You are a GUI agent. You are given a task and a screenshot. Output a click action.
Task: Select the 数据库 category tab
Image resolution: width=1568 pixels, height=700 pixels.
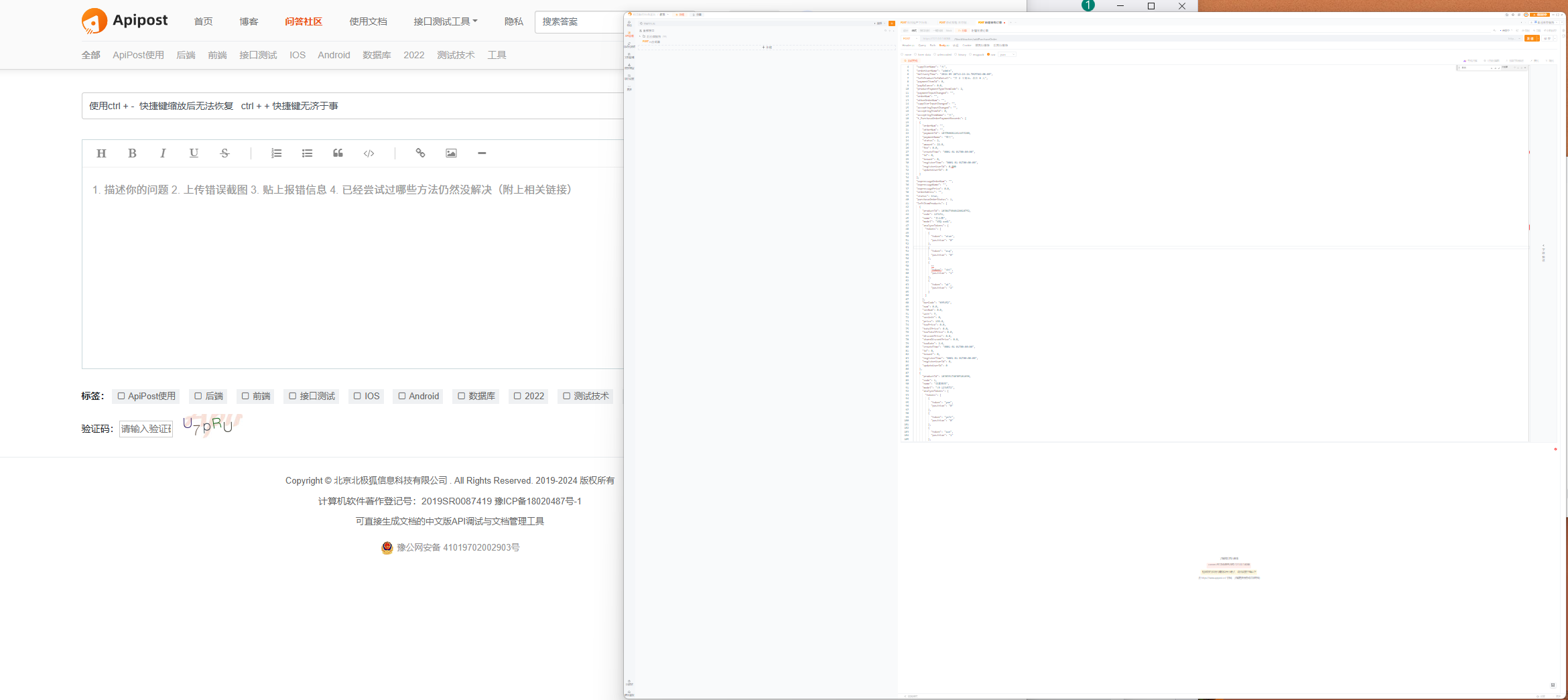[377, 55]
